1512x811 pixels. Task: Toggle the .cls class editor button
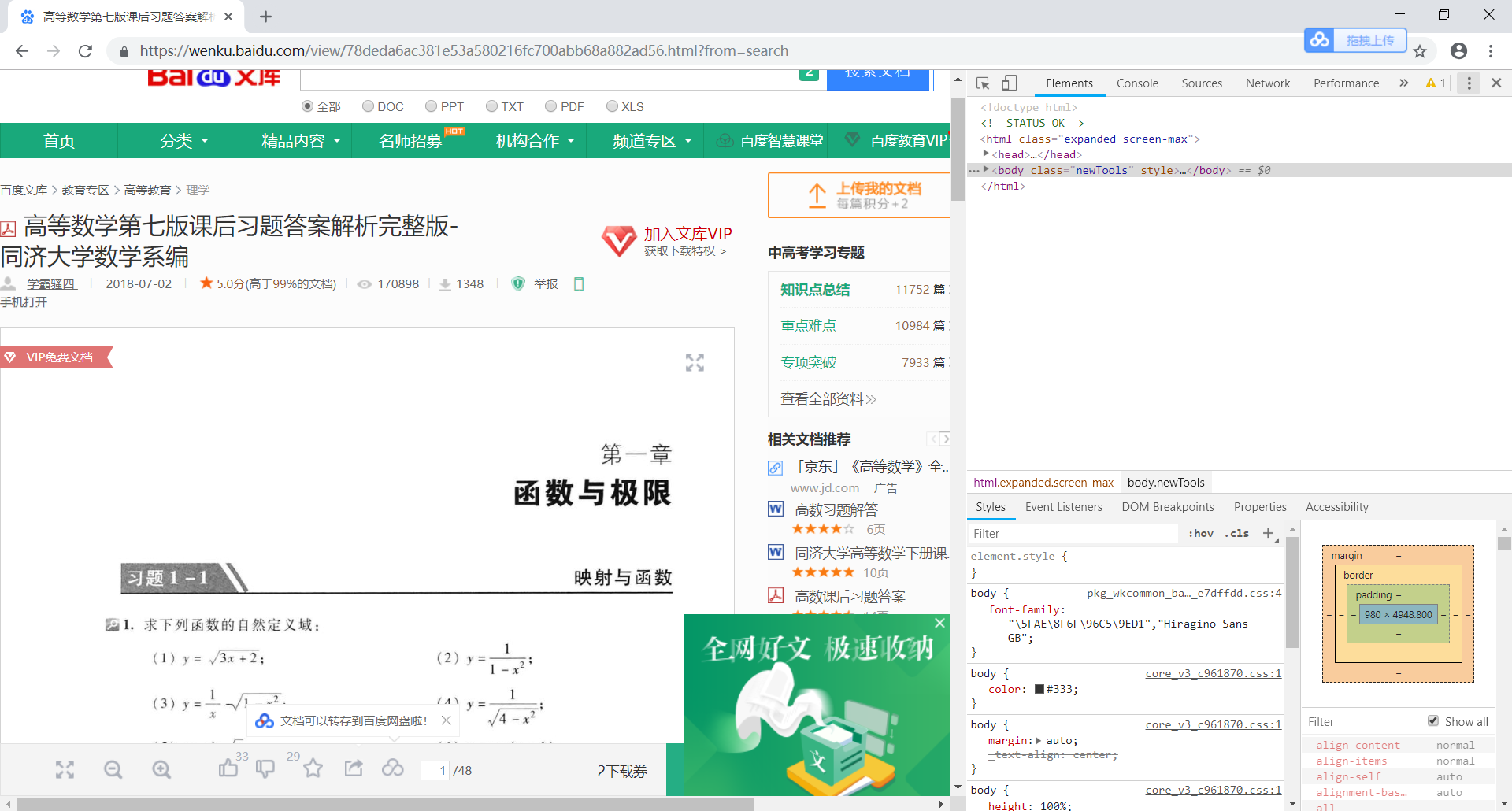(x=1236, y=533)
